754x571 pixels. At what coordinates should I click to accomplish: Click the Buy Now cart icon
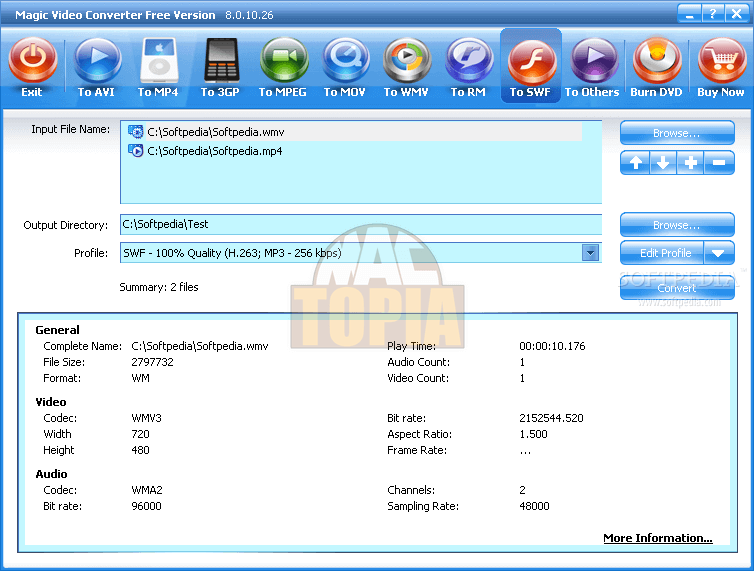(722, 61)
